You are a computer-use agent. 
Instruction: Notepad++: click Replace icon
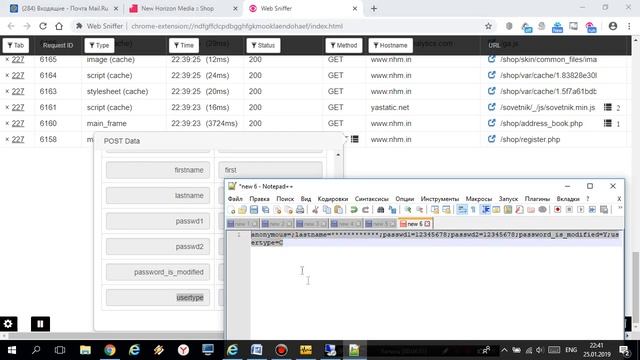click(392, 210)
